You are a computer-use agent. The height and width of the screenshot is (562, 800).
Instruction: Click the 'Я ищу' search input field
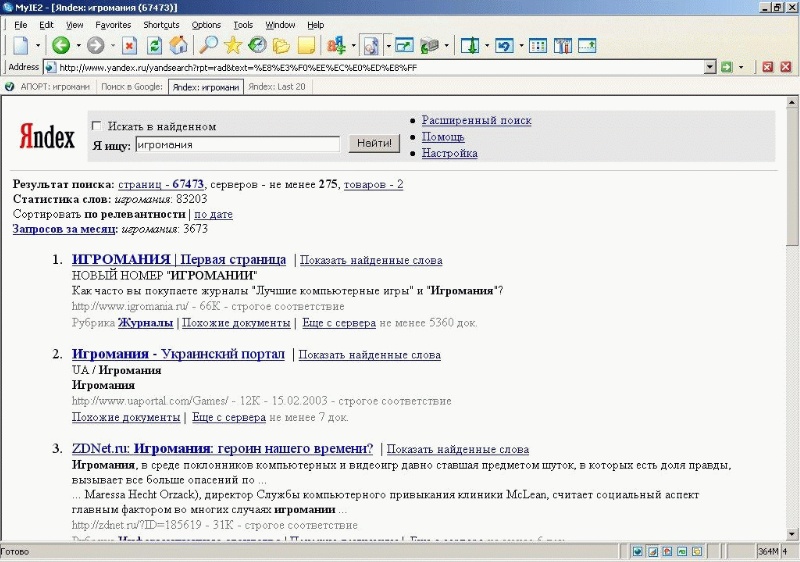click(x=237, y=144)
